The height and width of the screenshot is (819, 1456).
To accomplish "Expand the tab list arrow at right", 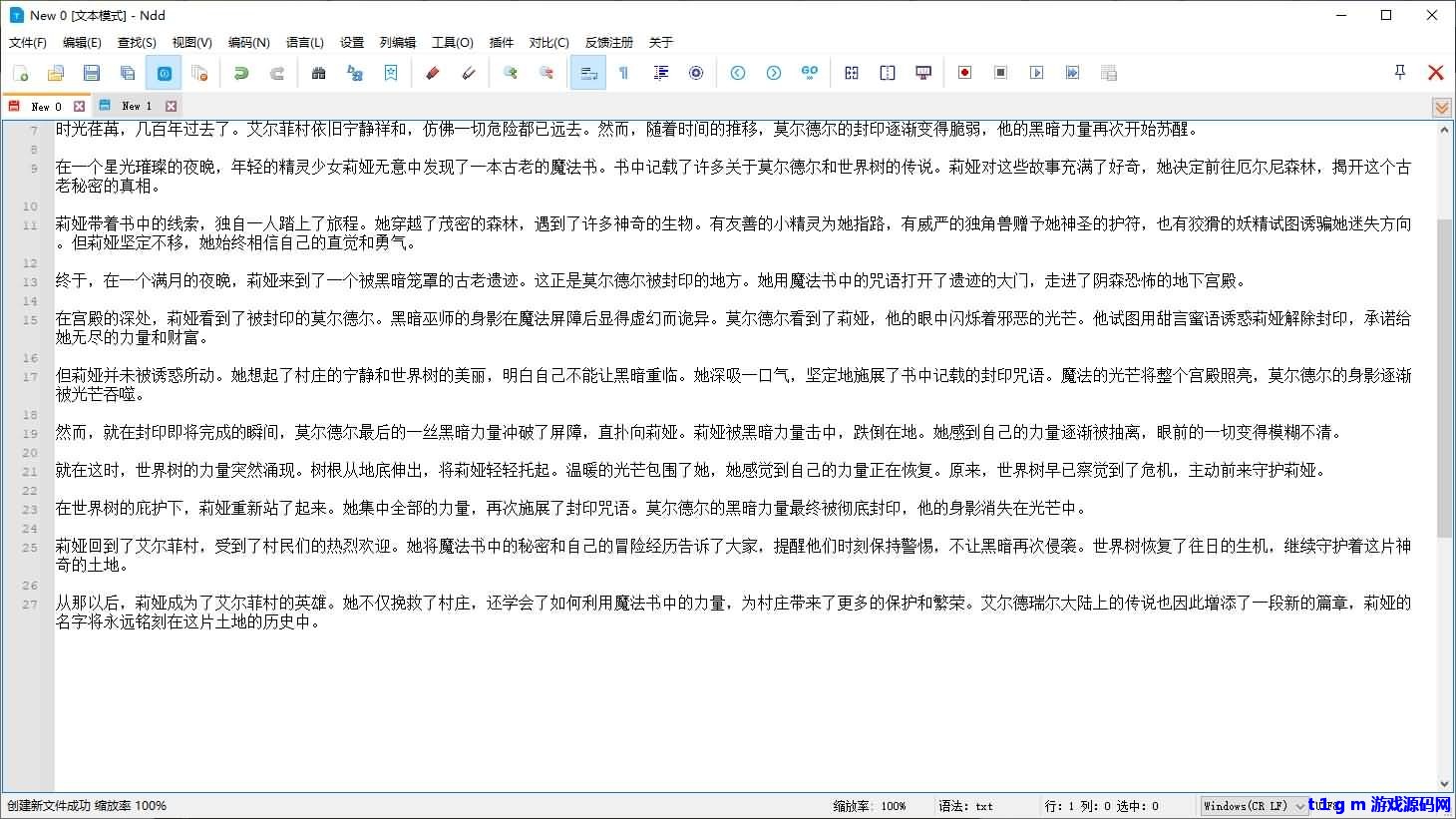I will [x=1441, y=107].
